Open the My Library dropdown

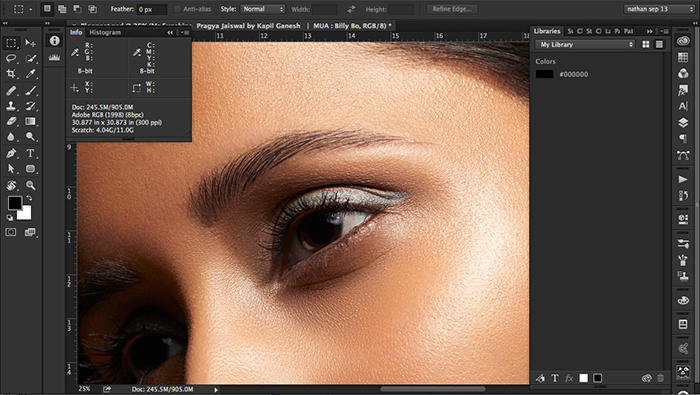pos(585,44)
